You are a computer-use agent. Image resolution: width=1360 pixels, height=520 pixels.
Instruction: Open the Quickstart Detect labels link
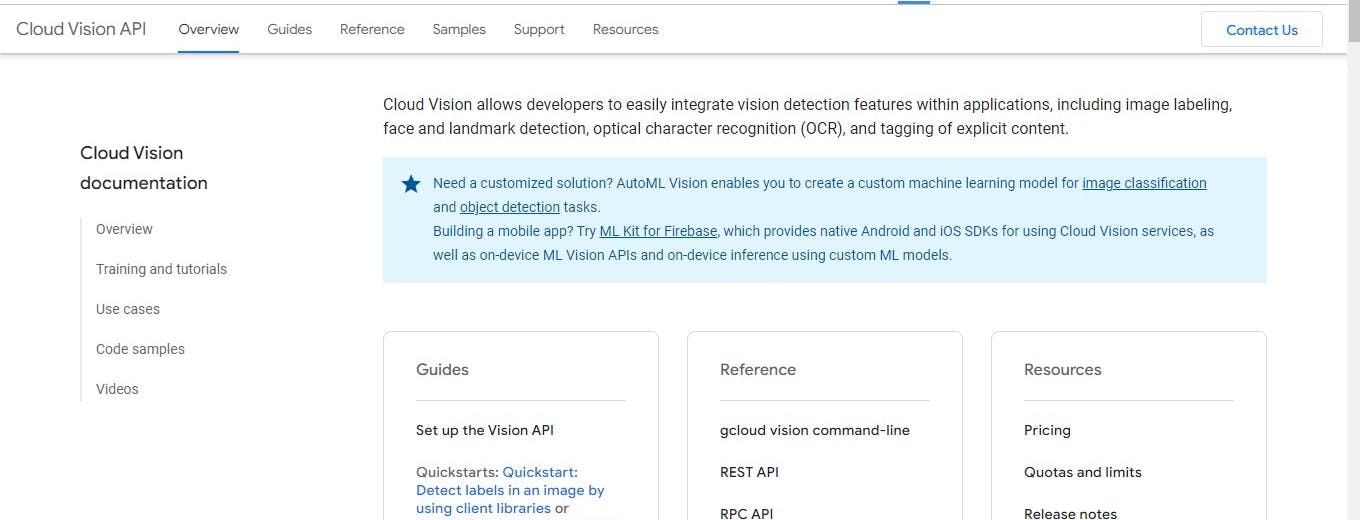(x=510, y=490)
